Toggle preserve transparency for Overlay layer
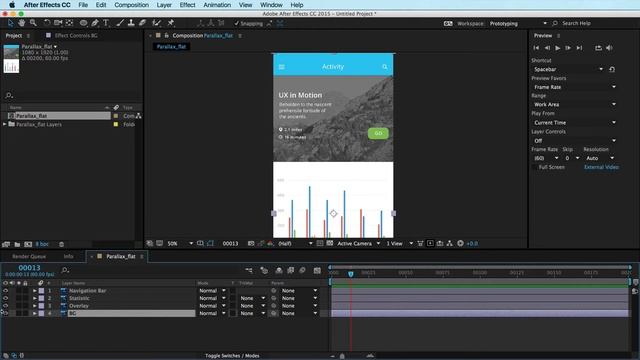The width and height of the screenshot is (640, 360). coord(233,306)
